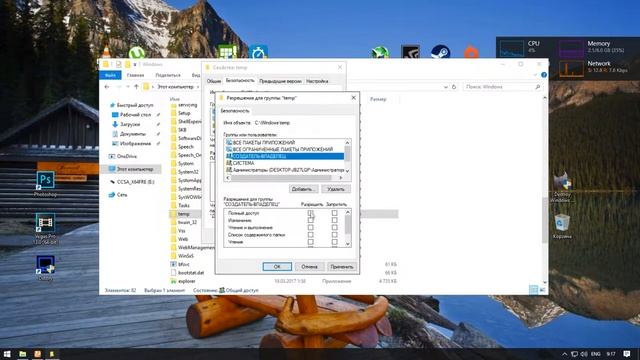Open the Главная ribbon tab in Explorer
The width and height of the screenshot is (640, 360).
pos(135,75)
